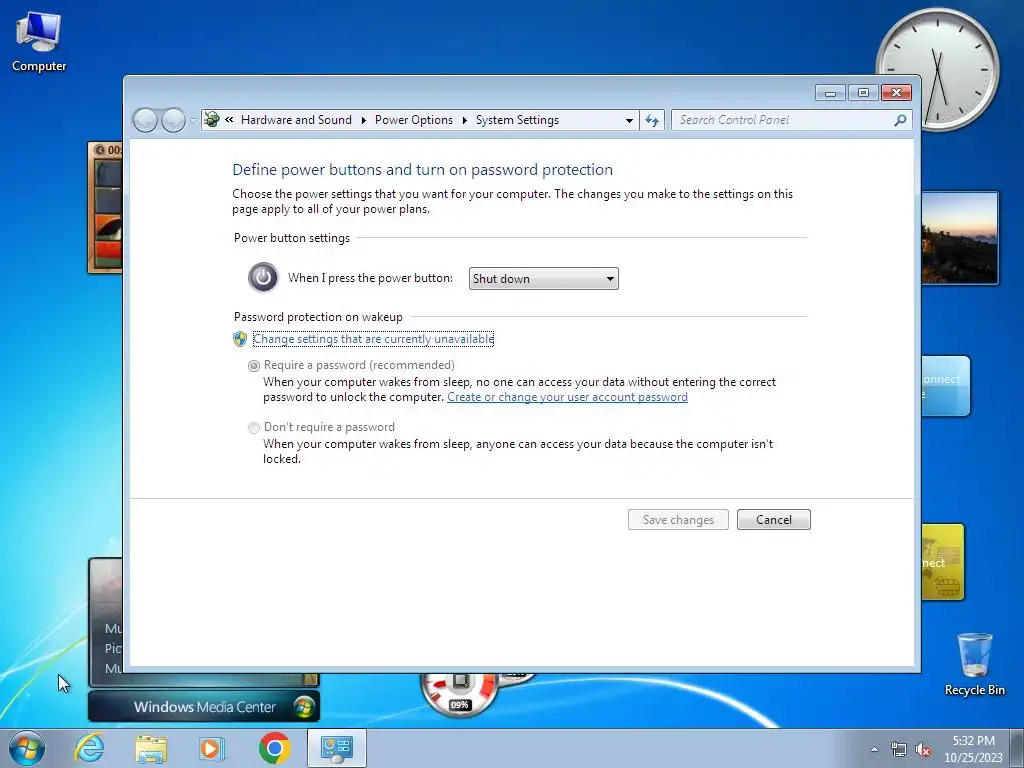The image size is (1024, 768).
Task: Launch Internet Explorer from taskbar
Action: [89, 748]
